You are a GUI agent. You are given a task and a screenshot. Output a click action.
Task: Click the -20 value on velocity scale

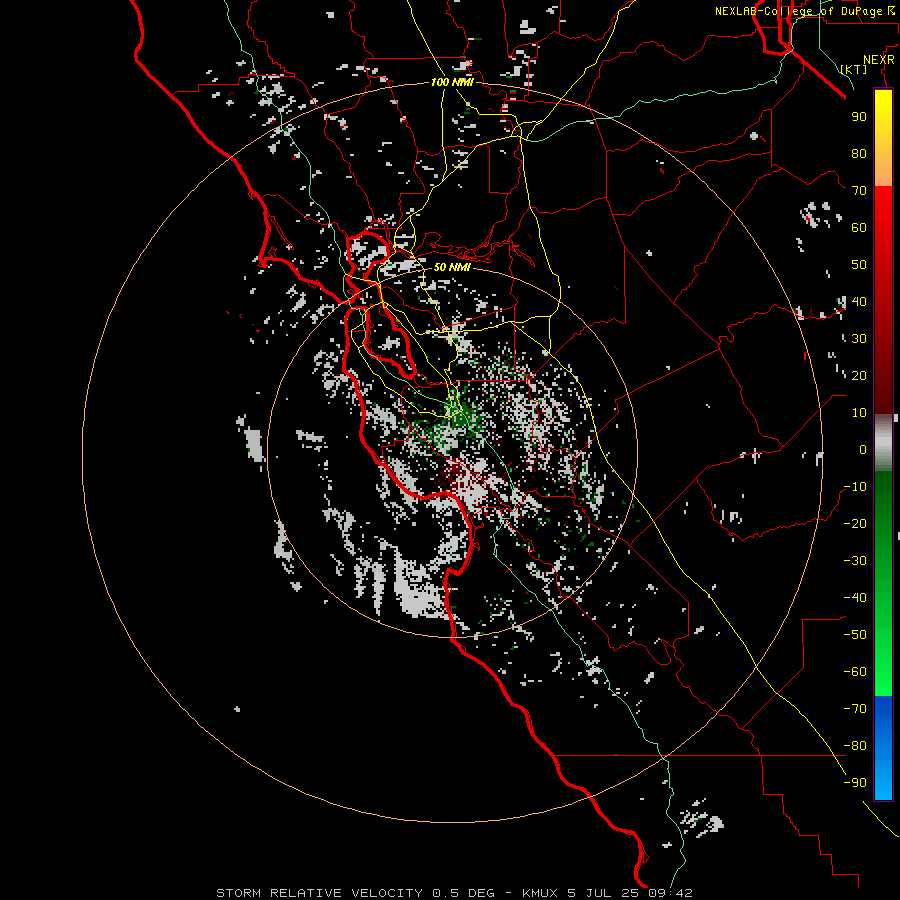coord(855,523)
